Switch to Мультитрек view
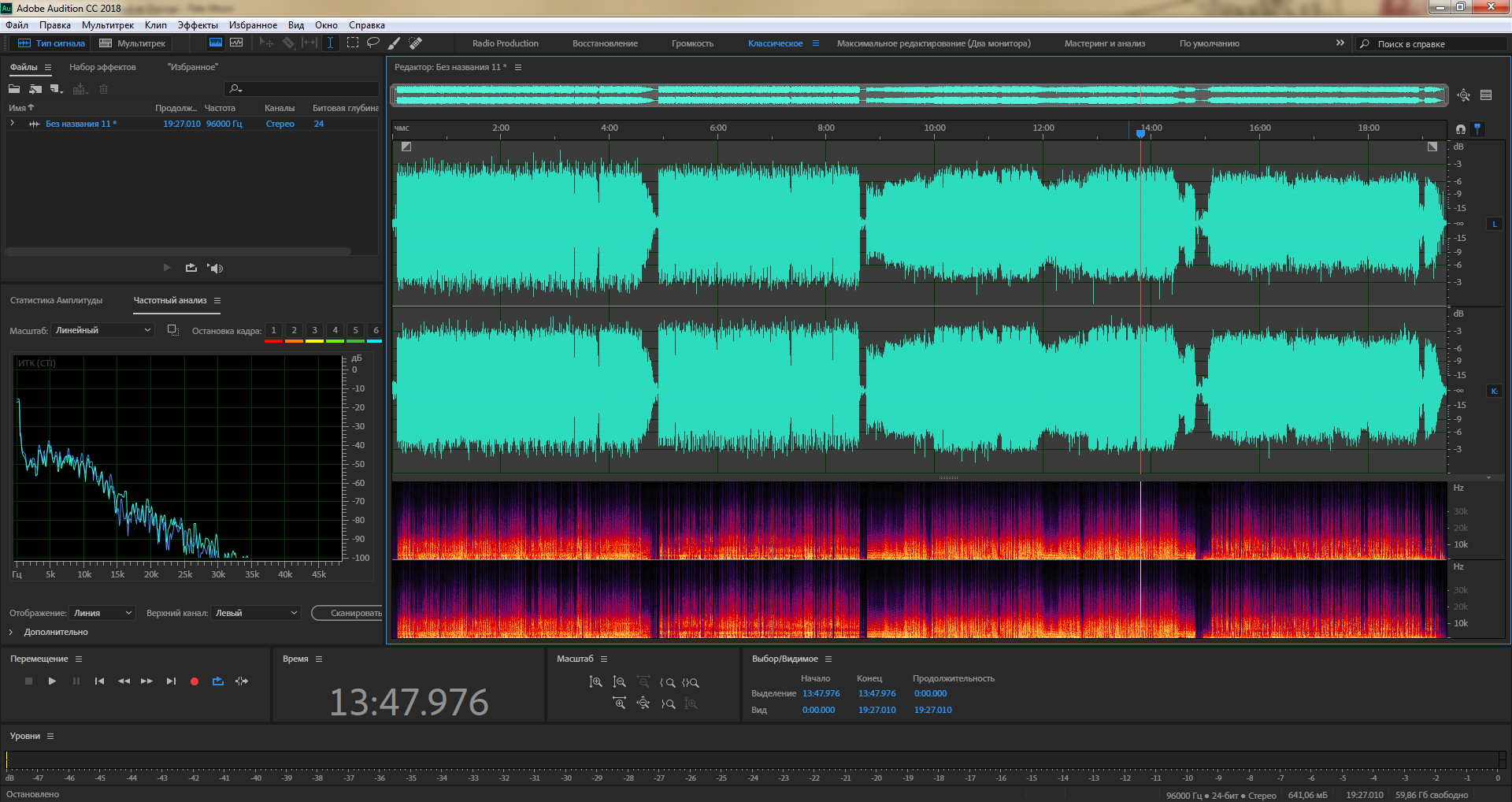This screenshot has height=802, width=1512. pos(133,43)
